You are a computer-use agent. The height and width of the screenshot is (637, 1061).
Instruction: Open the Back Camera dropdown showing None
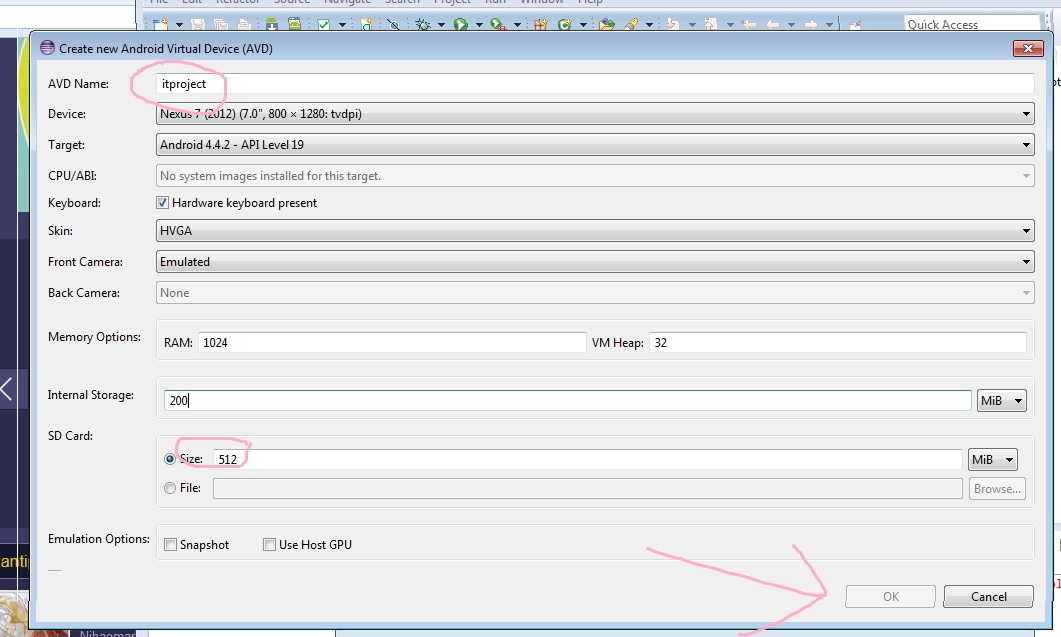(x=595, y=292)
